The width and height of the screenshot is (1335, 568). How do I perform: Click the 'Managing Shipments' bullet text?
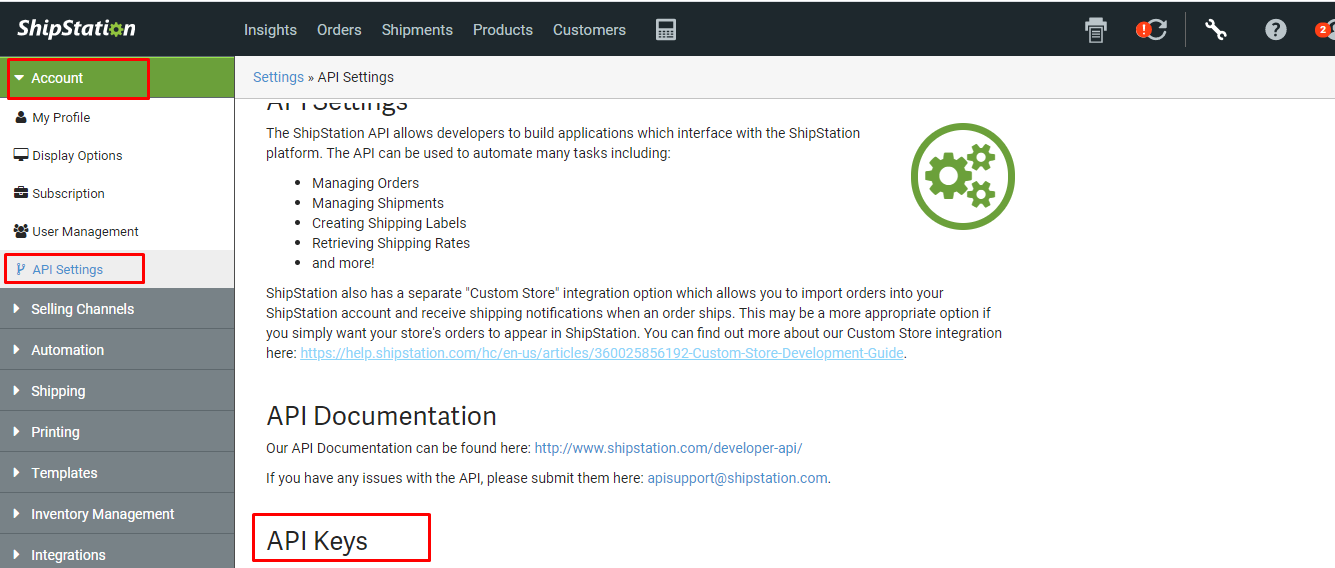point(378,203)
